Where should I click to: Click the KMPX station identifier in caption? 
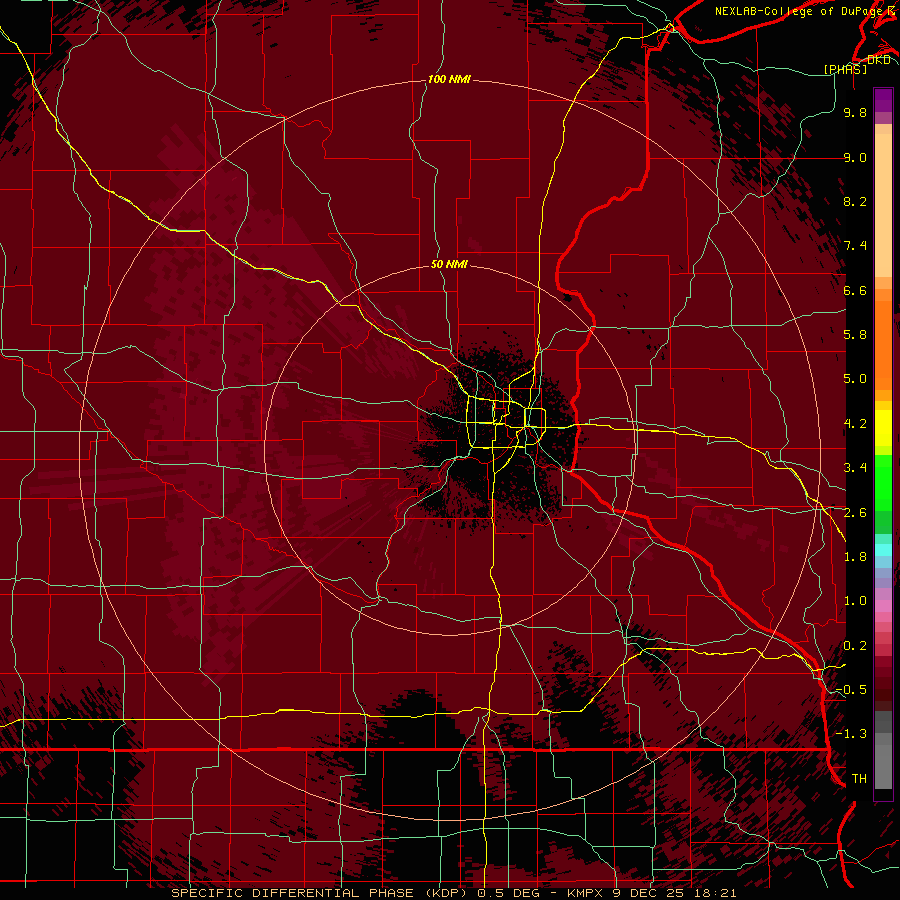[586, 893]
